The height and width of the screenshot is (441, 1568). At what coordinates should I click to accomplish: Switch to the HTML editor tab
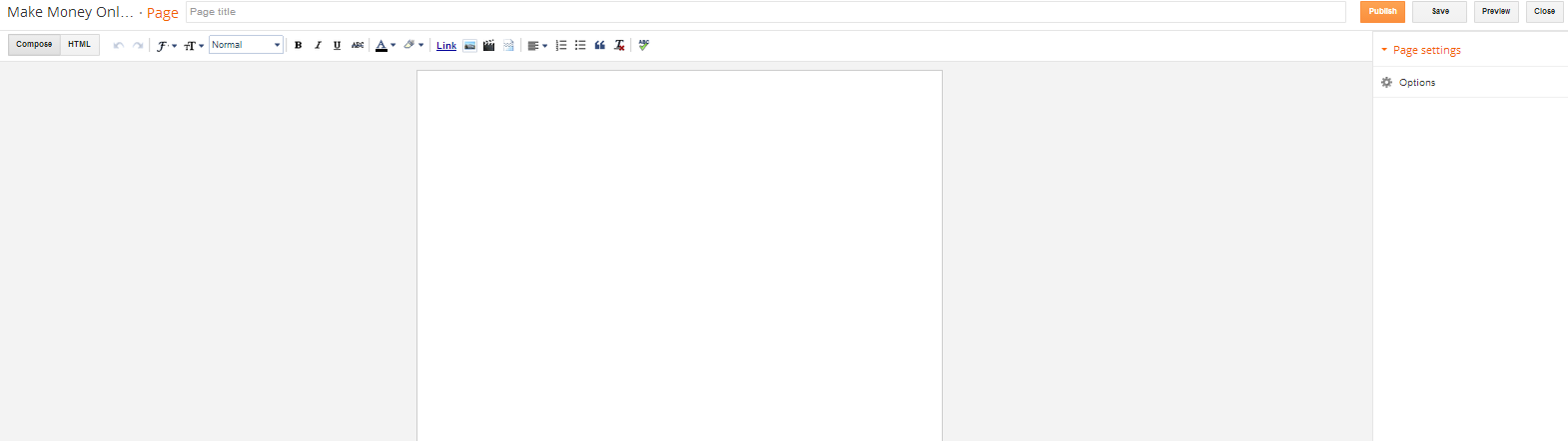[80, 45]
